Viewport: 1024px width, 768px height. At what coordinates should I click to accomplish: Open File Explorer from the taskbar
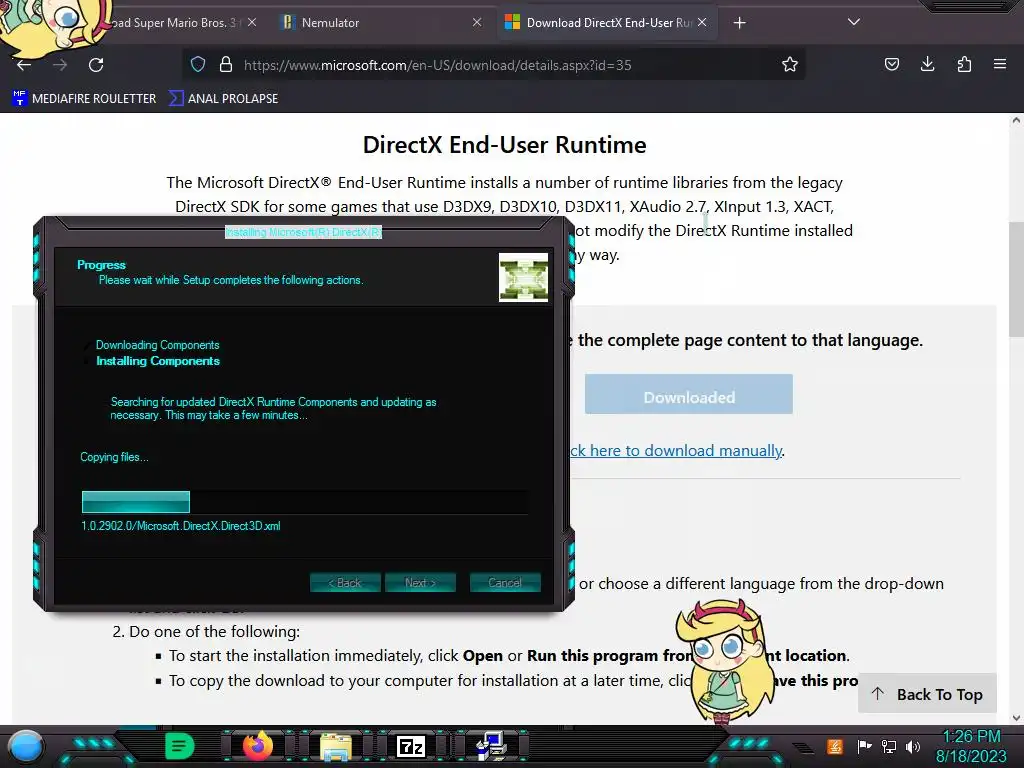coord(336,746)
